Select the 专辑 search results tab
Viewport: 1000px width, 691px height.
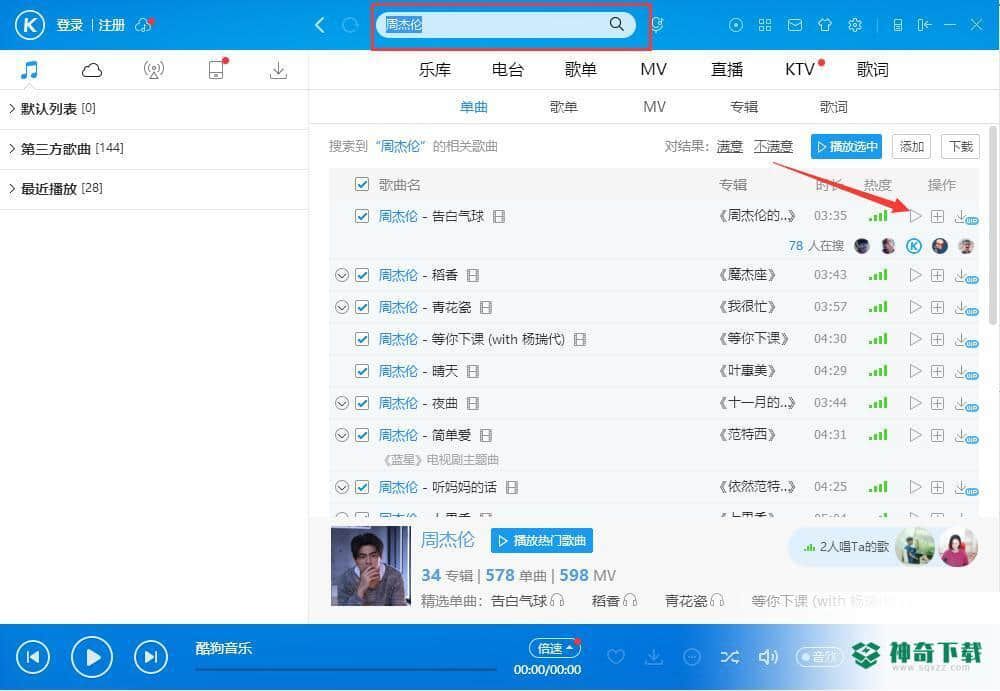(x=744, y=107)
